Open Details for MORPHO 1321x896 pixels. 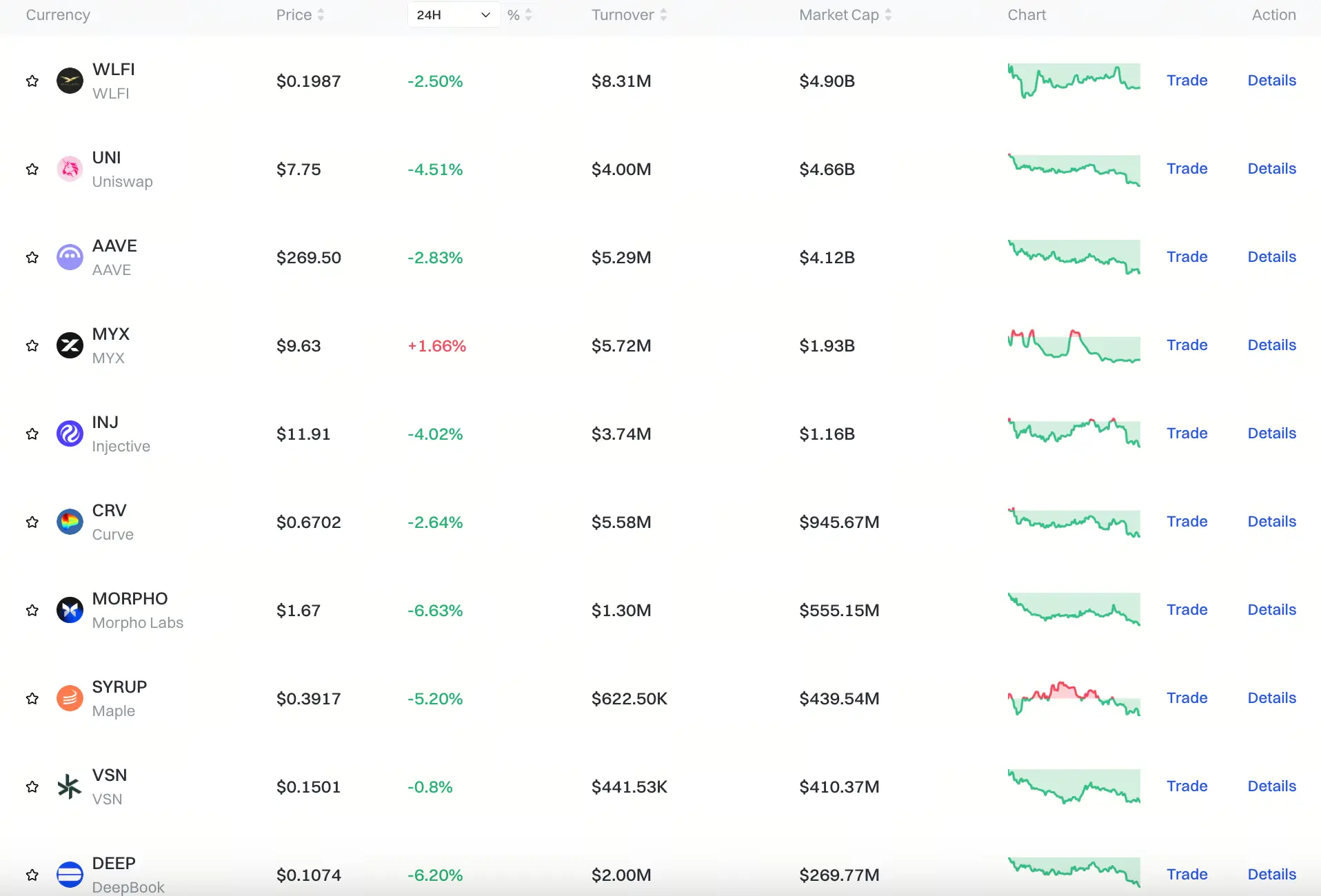tap(1271, 610)
